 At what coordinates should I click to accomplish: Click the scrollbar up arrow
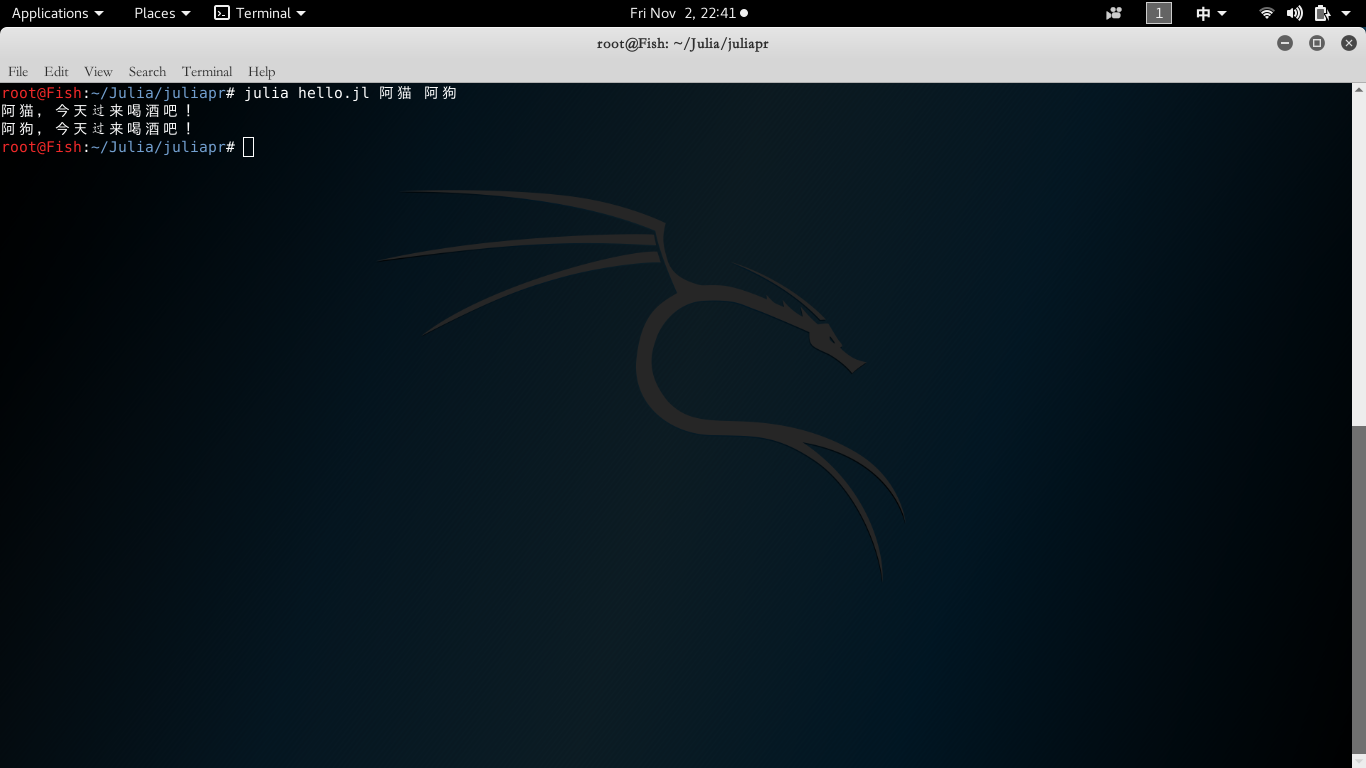pyautogui.click(x=1358, y=89)
